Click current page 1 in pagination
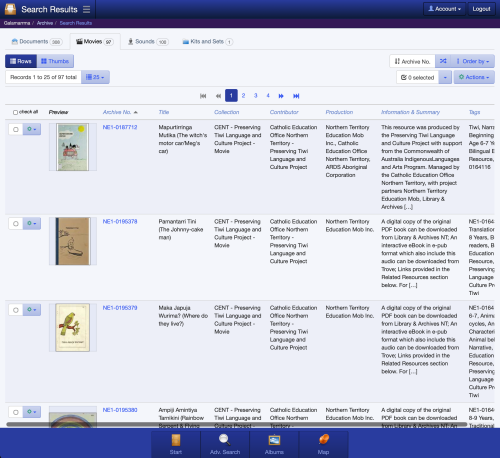Viewport: 500px width, 458px height. pyautogui.click(x=231, y=96)
